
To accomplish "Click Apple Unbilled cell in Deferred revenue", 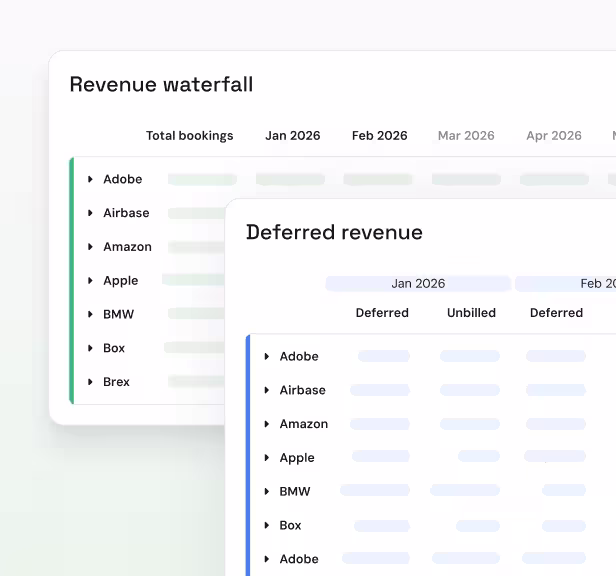I will [x=479, y=456].
